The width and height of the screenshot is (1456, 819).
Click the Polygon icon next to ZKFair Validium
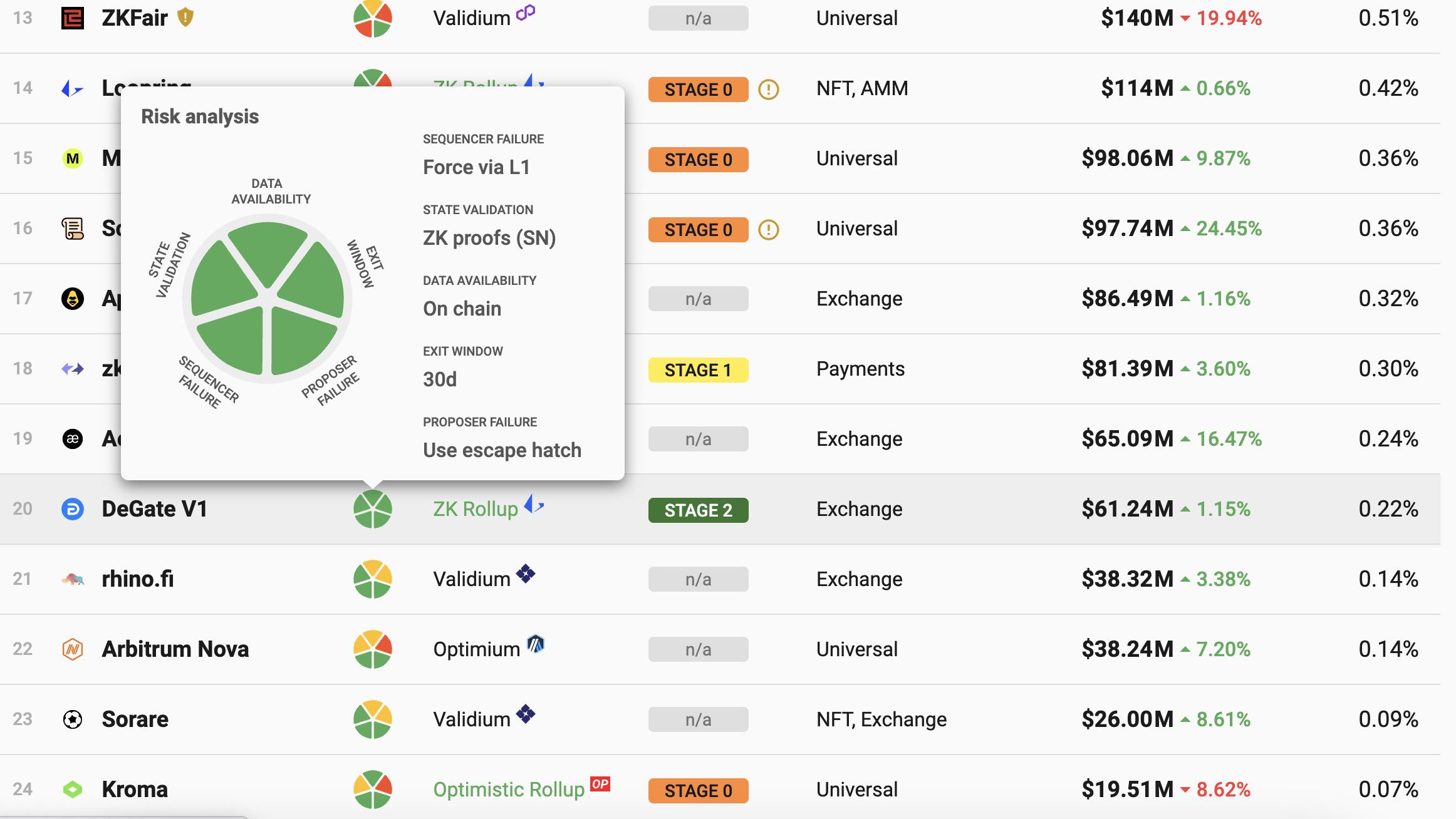(x=526, y=13)
